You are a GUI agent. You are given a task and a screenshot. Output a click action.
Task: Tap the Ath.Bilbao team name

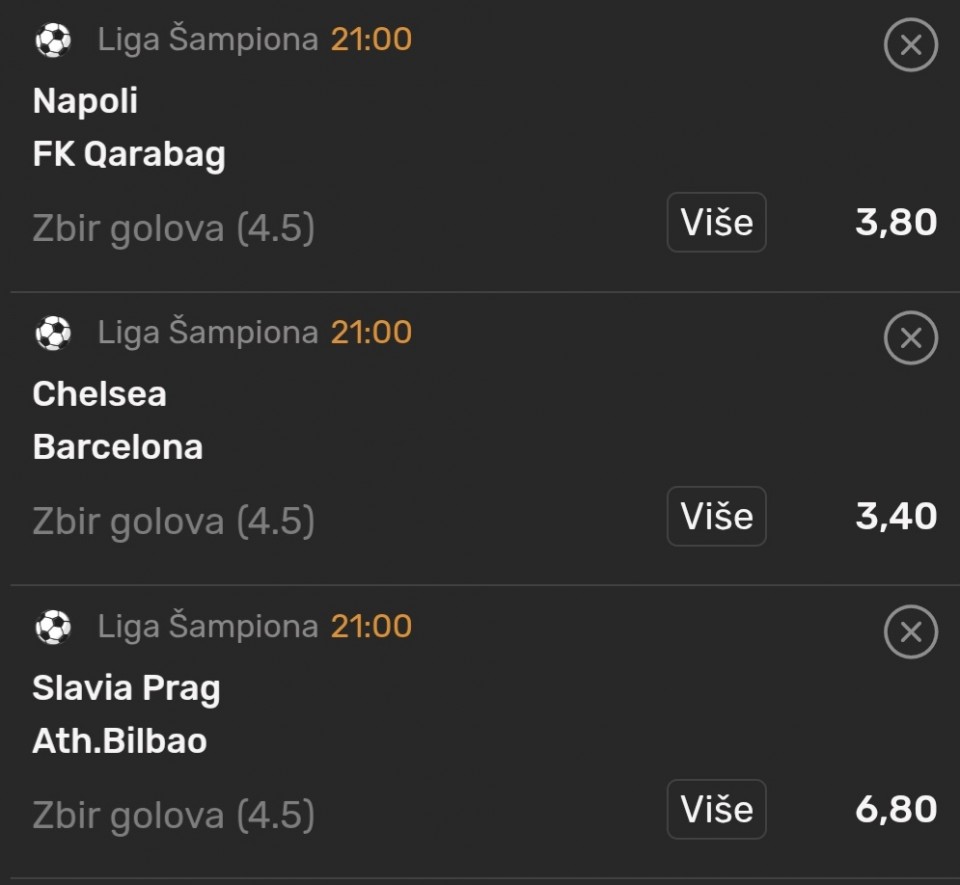(120, 741)
